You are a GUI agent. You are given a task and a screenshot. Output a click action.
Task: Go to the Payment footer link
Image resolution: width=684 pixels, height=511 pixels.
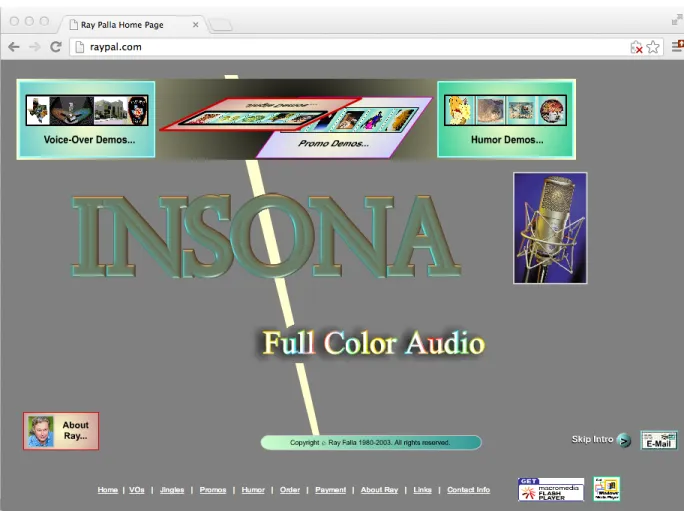coord(330,490)
